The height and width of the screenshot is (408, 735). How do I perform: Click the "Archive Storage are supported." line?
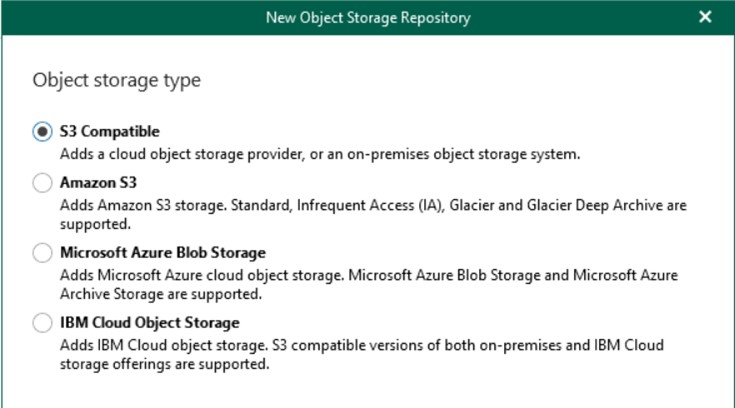click(161, 295)
